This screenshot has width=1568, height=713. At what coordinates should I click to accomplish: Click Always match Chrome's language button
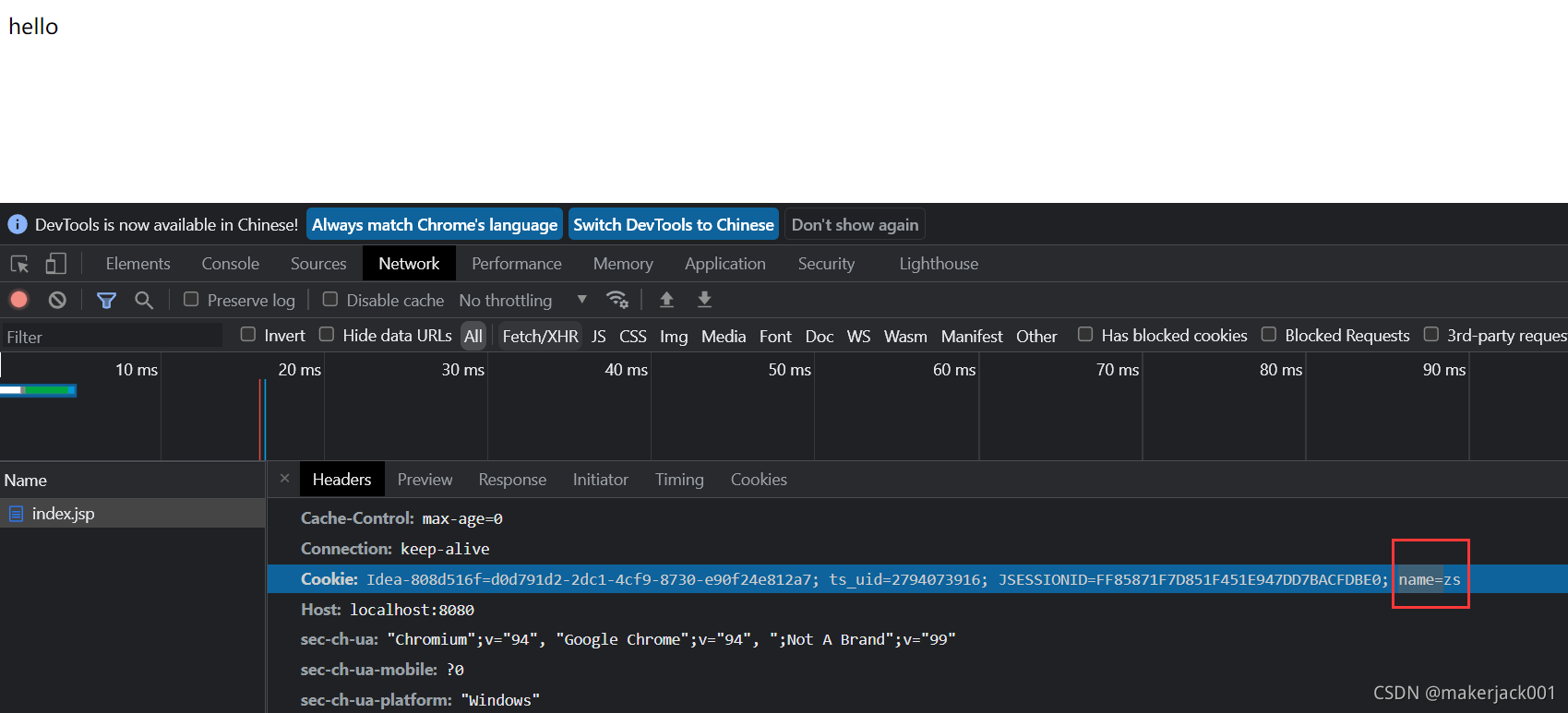pyautogui.click(x=435, y=224)
